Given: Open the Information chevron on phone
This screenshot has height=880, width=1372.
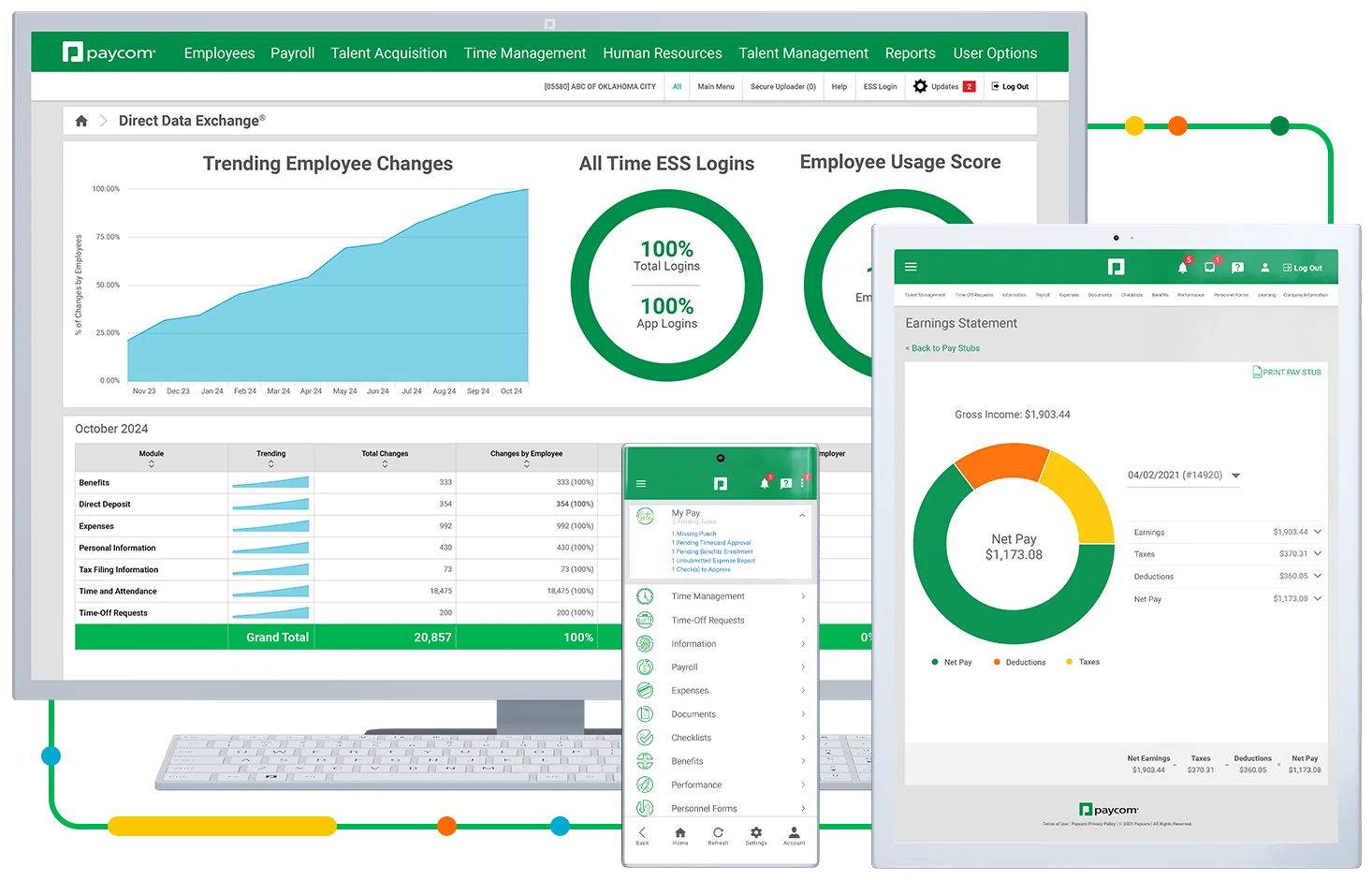Looking at the screenshot, I should [803, 643].
